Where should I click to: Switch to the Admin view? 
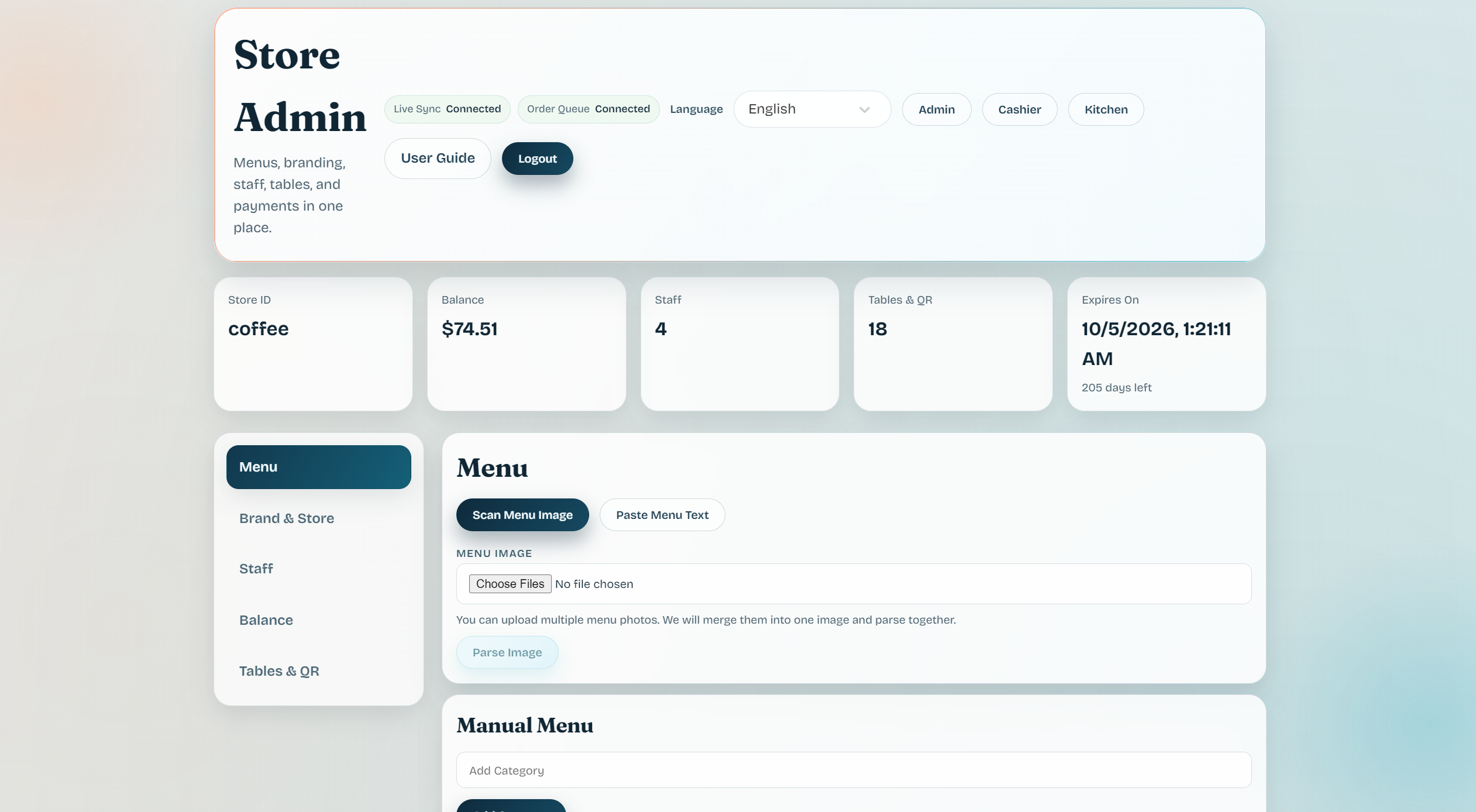point(936,109)
